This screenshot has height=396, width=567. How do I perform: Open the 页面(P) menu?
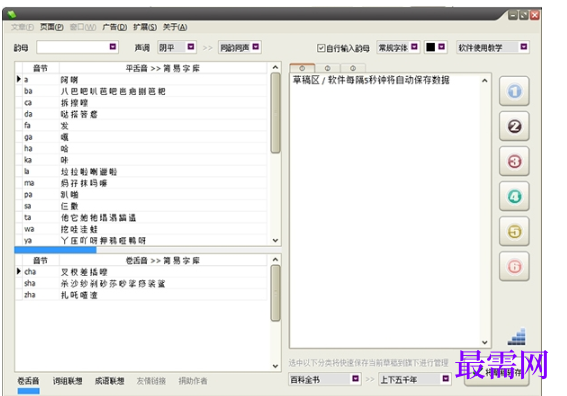(51, 27)
